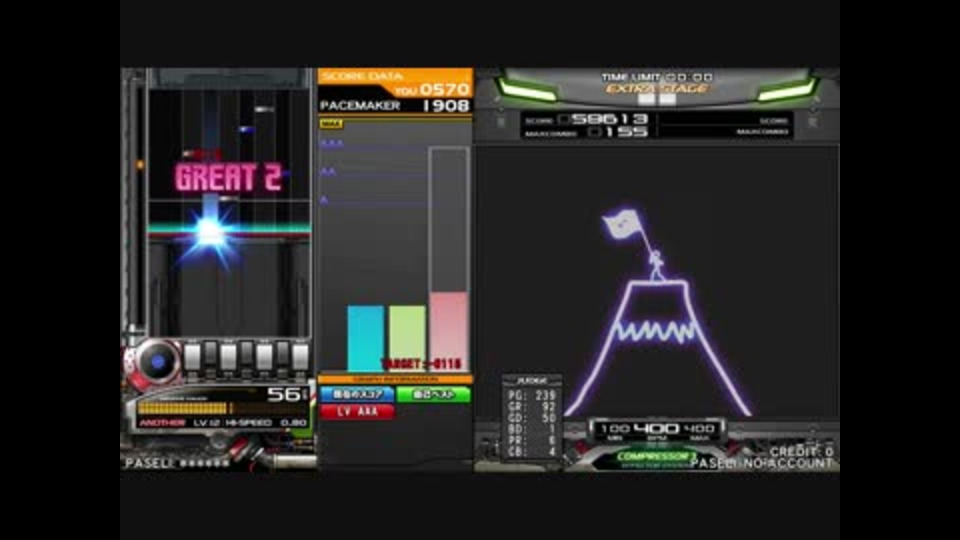Click the HI-SPEED 0.80 value
960x540 pixels.
click(x=266, y=423)
